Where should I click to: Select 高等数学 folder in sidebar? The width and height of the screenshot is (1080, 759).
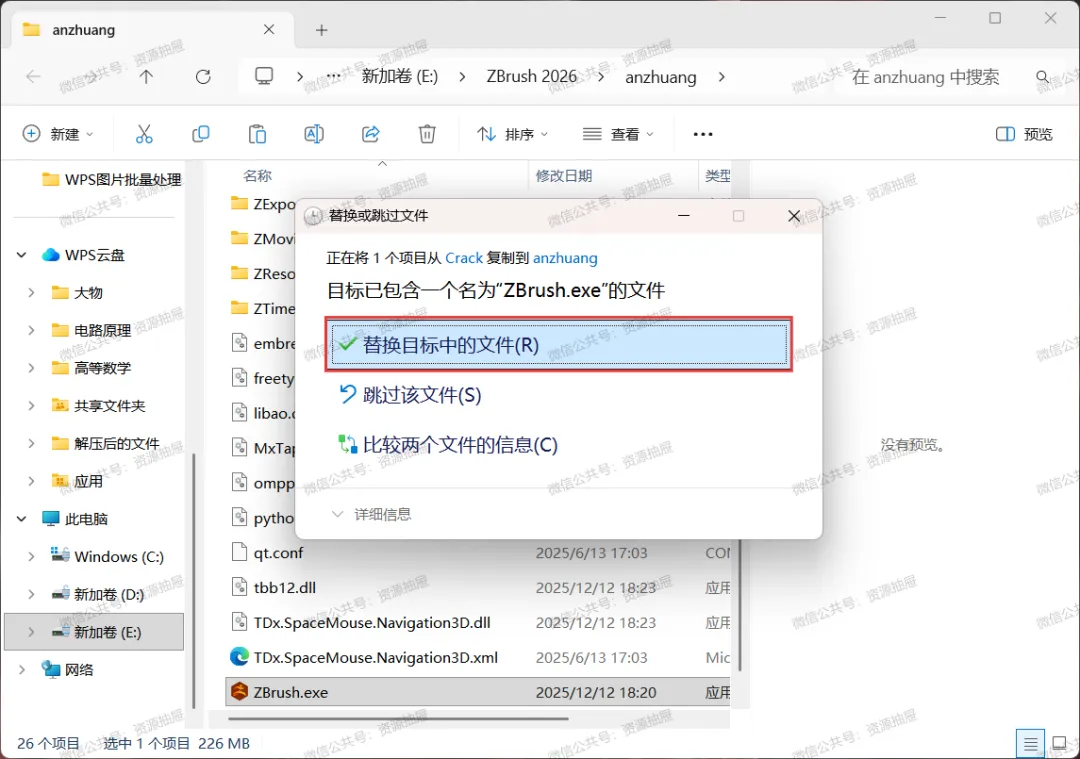tap(102, 368)
